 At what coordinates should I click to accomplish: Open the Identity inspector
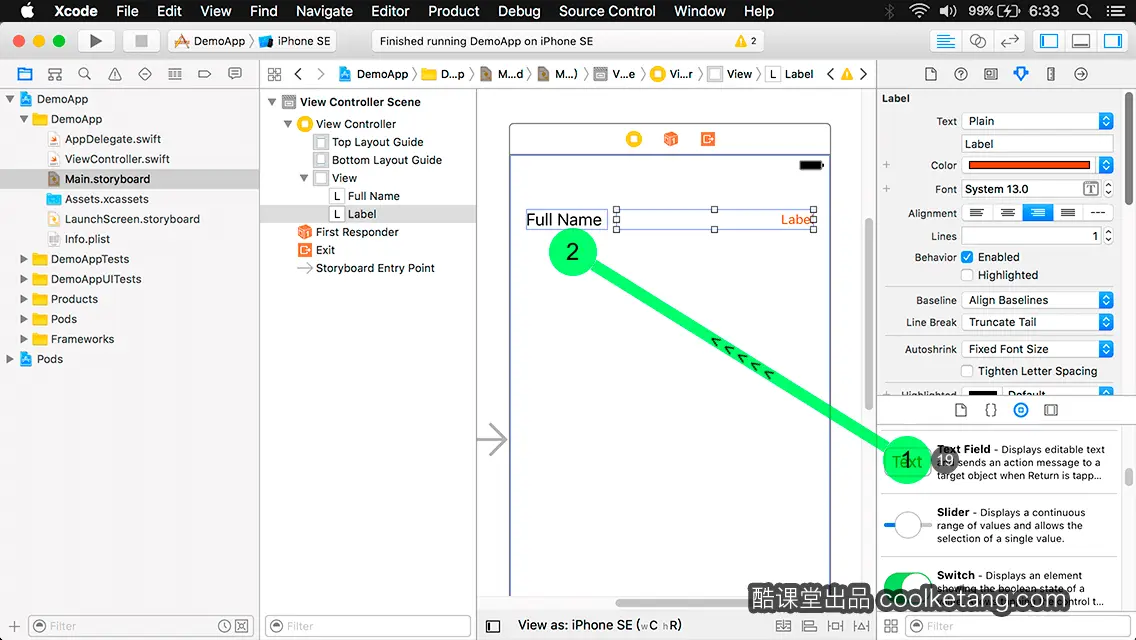pyautogui.click(x=990, y=74)
